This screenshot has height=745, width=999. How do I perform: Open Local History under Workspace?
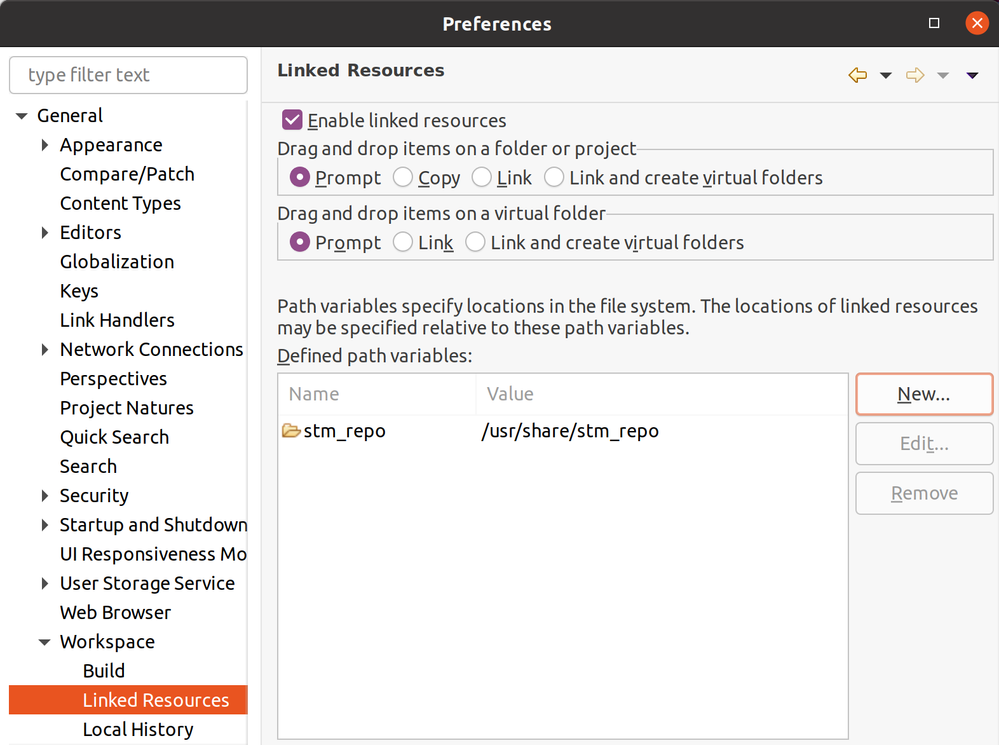(x=138, y=729)
